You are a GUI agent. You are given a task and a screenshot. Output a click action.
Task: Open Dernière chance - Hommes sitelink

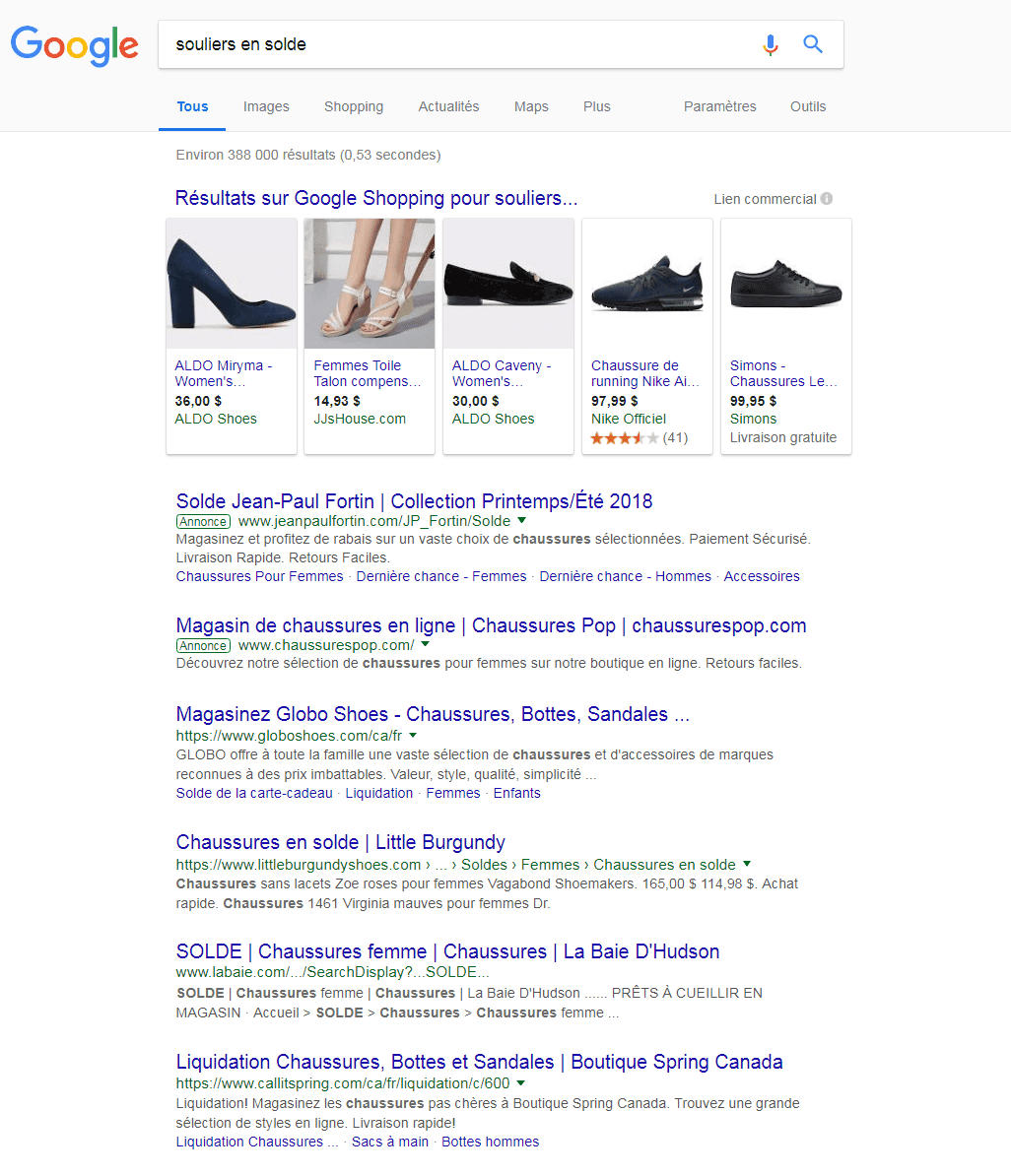(x=625, y=576)
